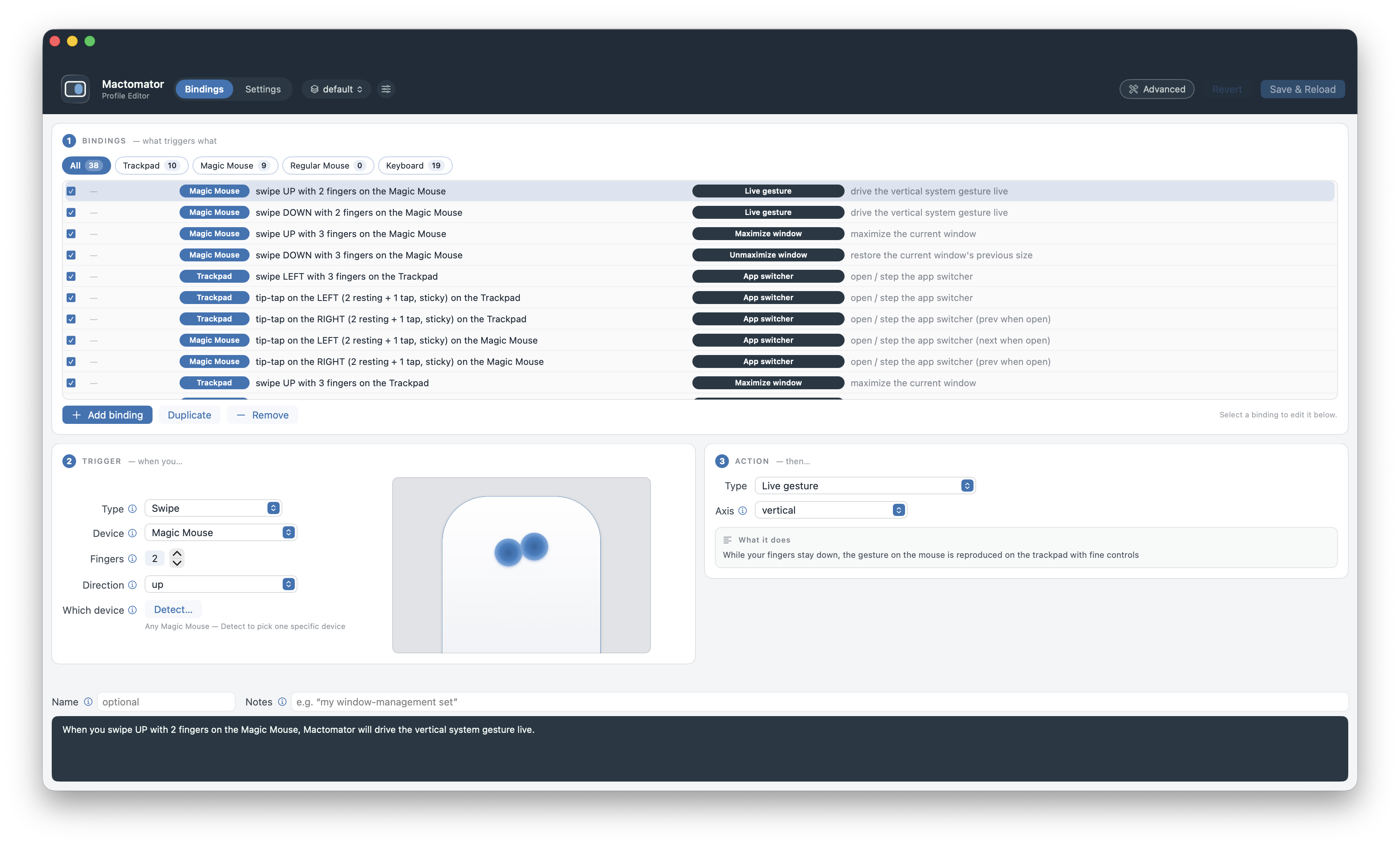The height and width of the screenshot is (847, 1400).
Task: Click the info icon next to Notes
Action: click(282, 702)
